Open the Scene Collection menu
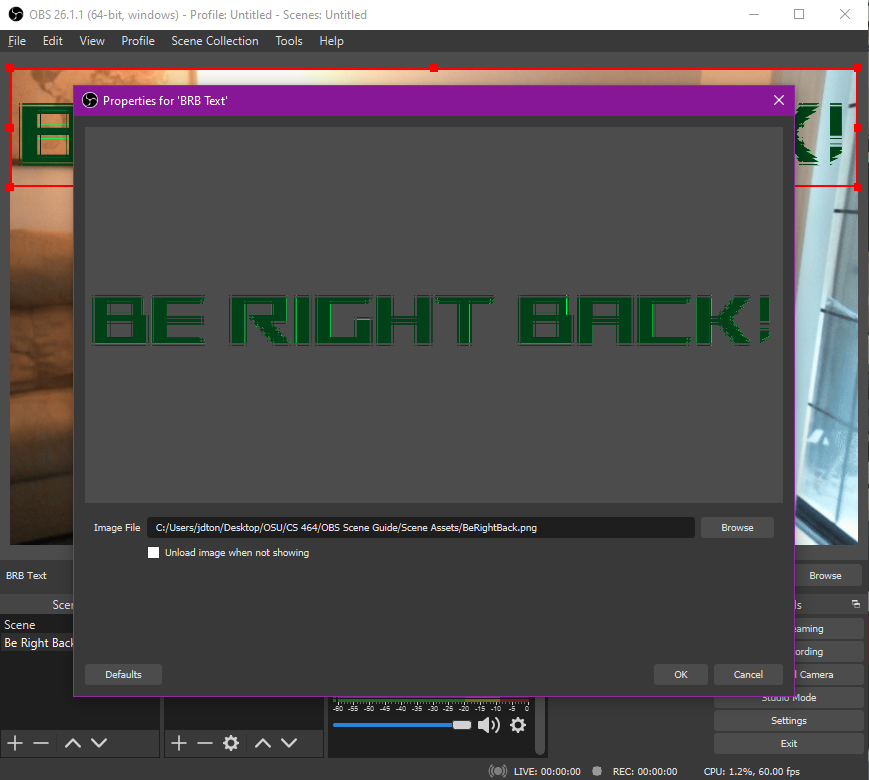This screenshot has width=869, height=780. tap(214, 41)
